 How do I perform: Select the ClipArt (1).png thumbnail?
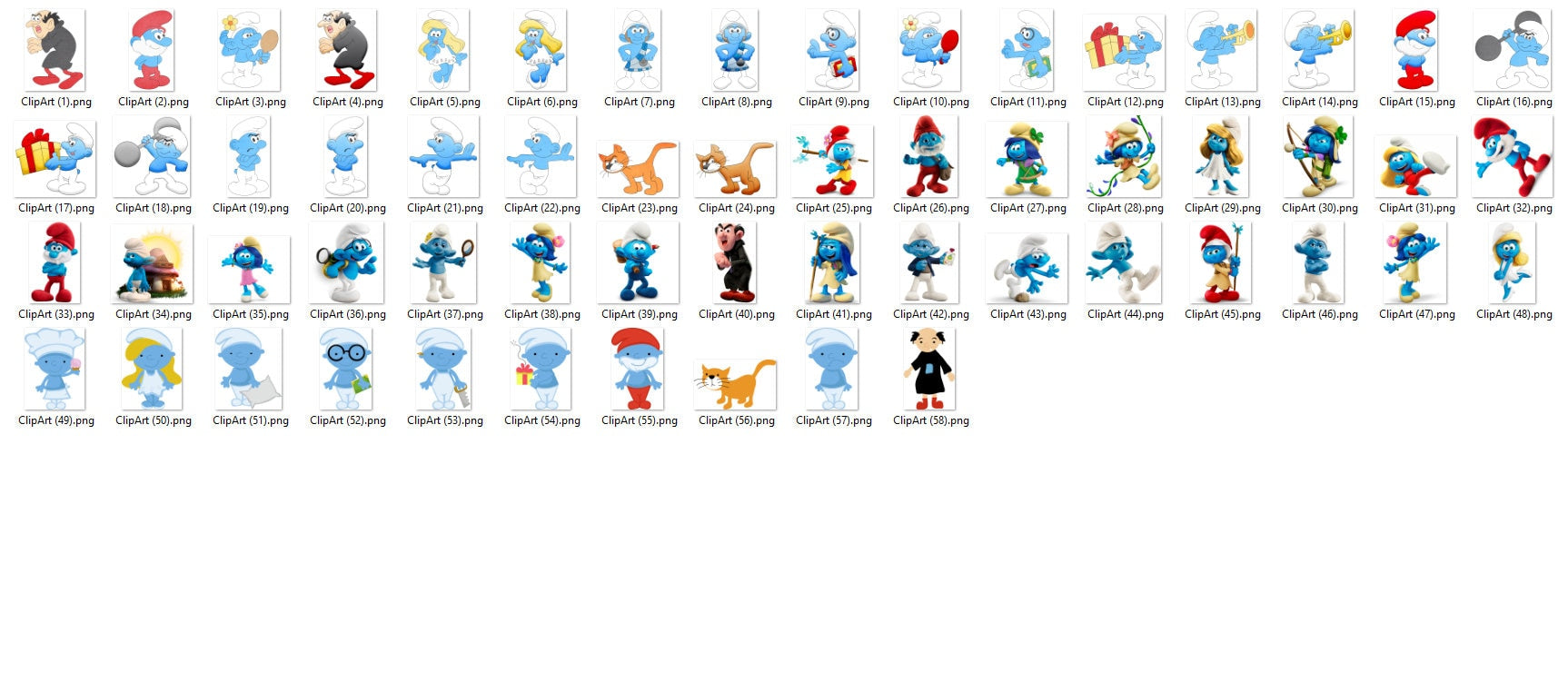[x=55, y=51]
